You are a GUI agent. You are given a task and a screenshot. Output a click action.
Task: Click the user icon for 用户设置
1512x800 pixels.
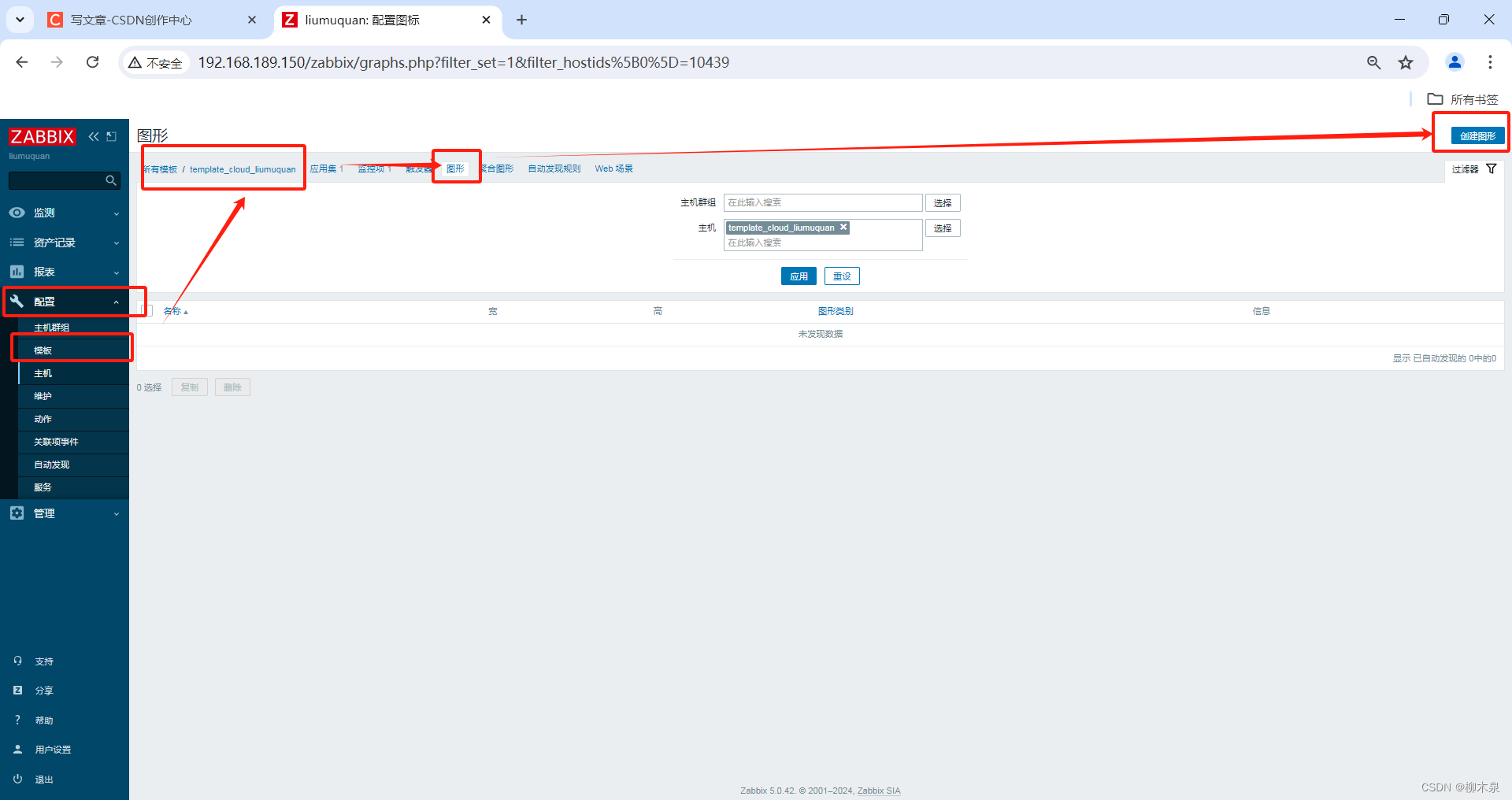coord(17,749)
